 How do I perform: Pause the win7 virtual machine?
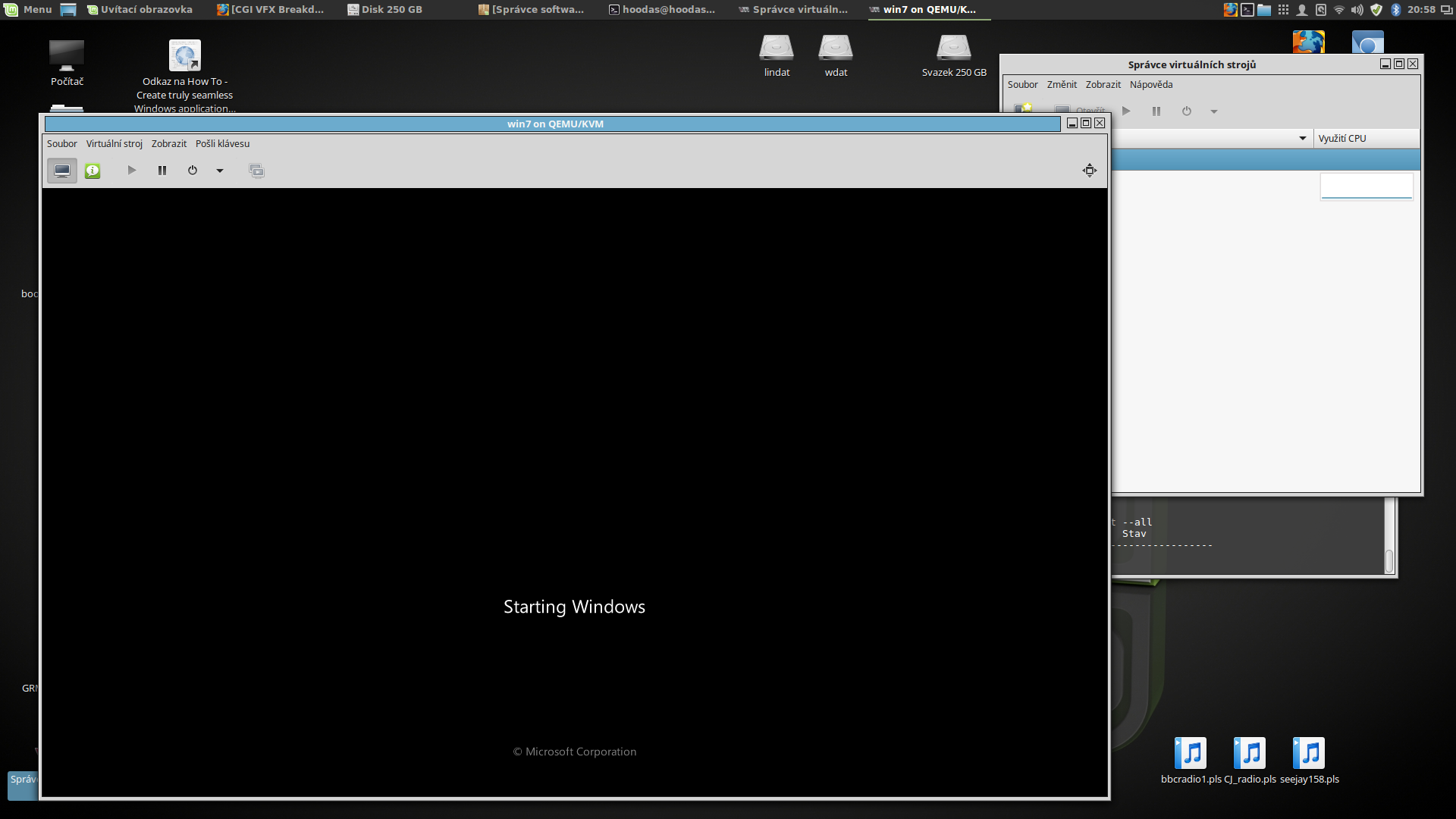coord(162,171)
